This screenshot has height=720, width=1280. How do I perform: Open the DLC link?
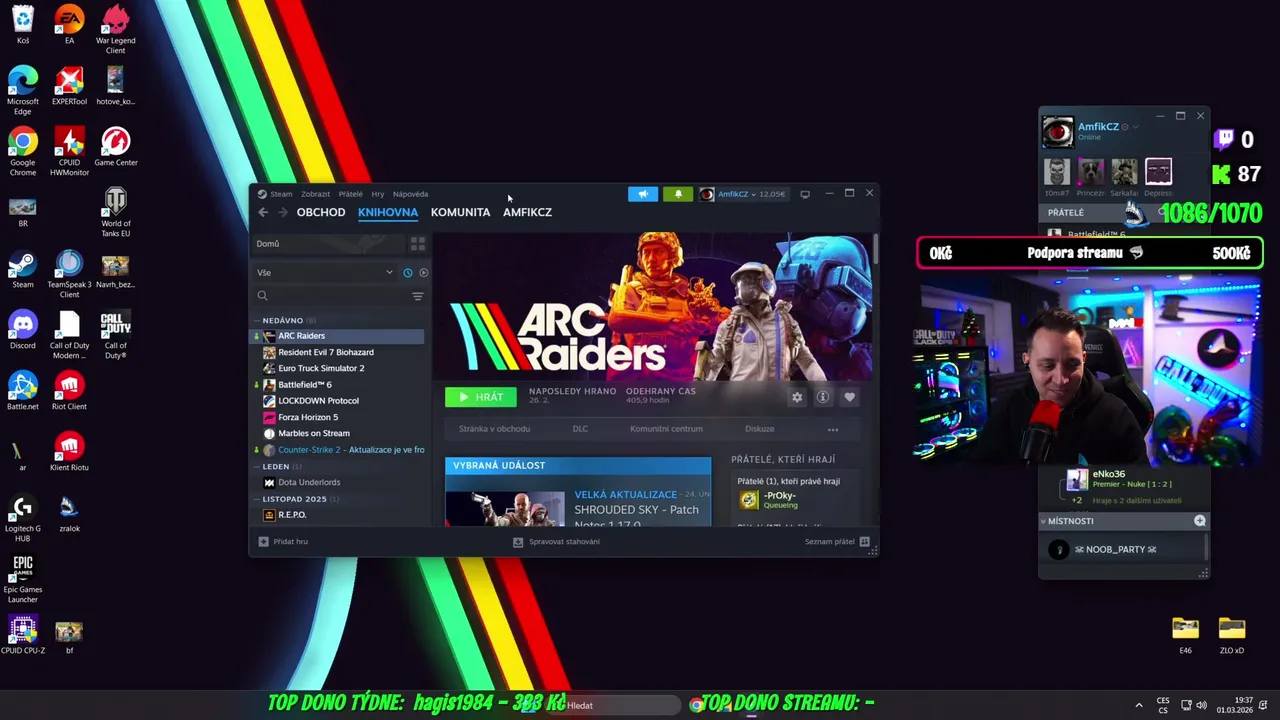tap(580, 429)
